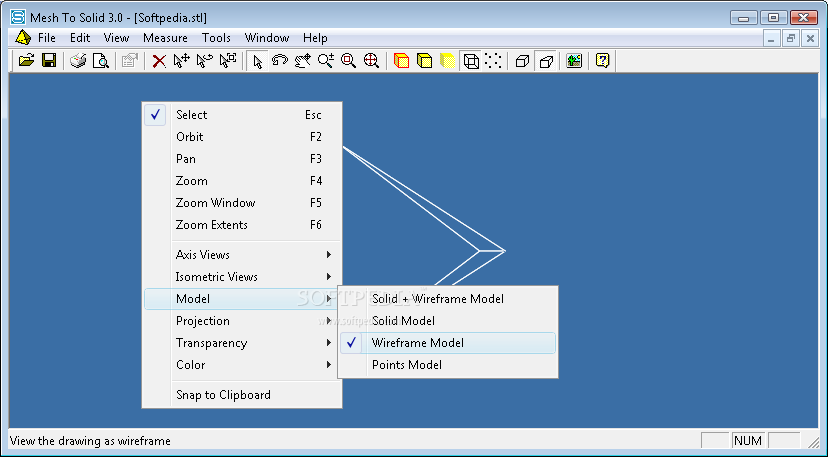Activate the Pan hand tool icon
Screen dimensions: 828x457
tap(303, 61)
